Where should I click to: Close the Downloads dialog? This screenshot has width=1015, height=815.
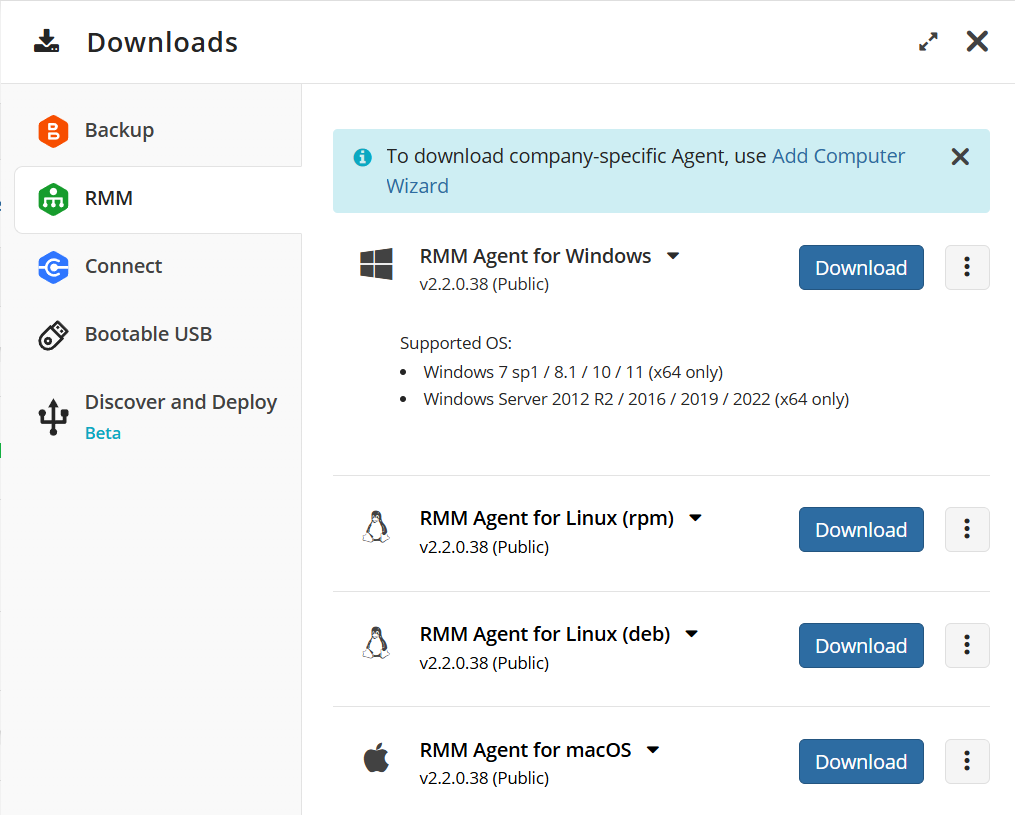[x=977, y=41]
